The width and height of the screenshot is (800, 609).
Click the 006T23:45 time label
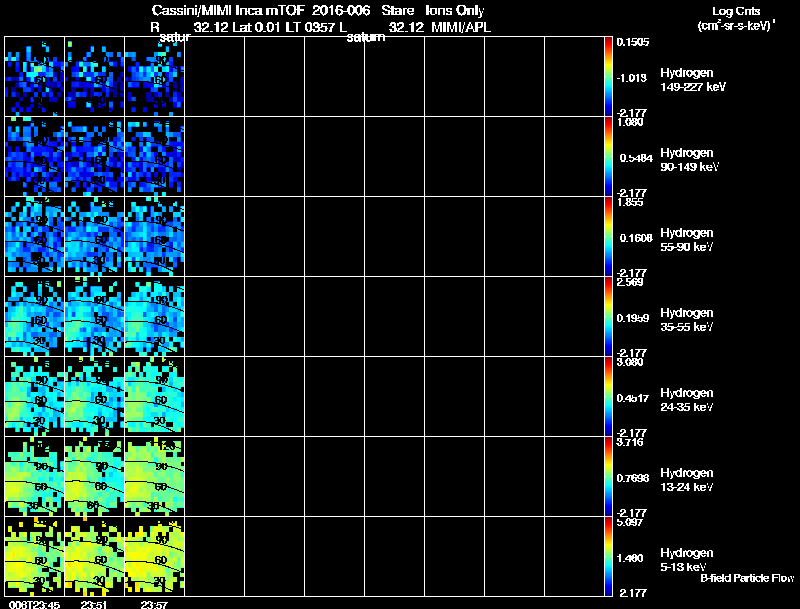point(34,605)
